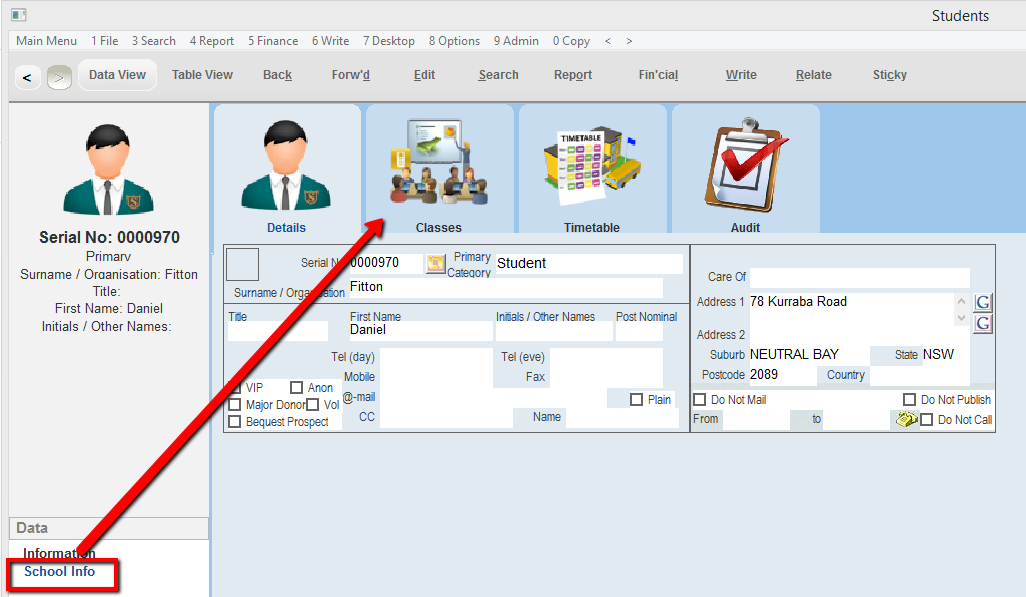Open the 4 Report menu
Image resolution: width=1026 pixels, height=597 pixels.
(x=212, y=41)
